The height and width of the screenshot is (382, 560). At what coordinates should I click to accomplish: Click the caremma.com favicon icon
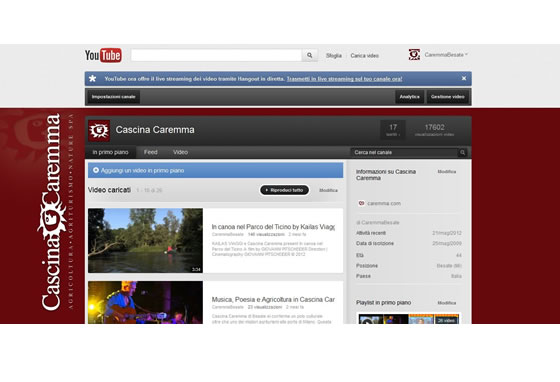pyautogui.click(x=361, y=203)
